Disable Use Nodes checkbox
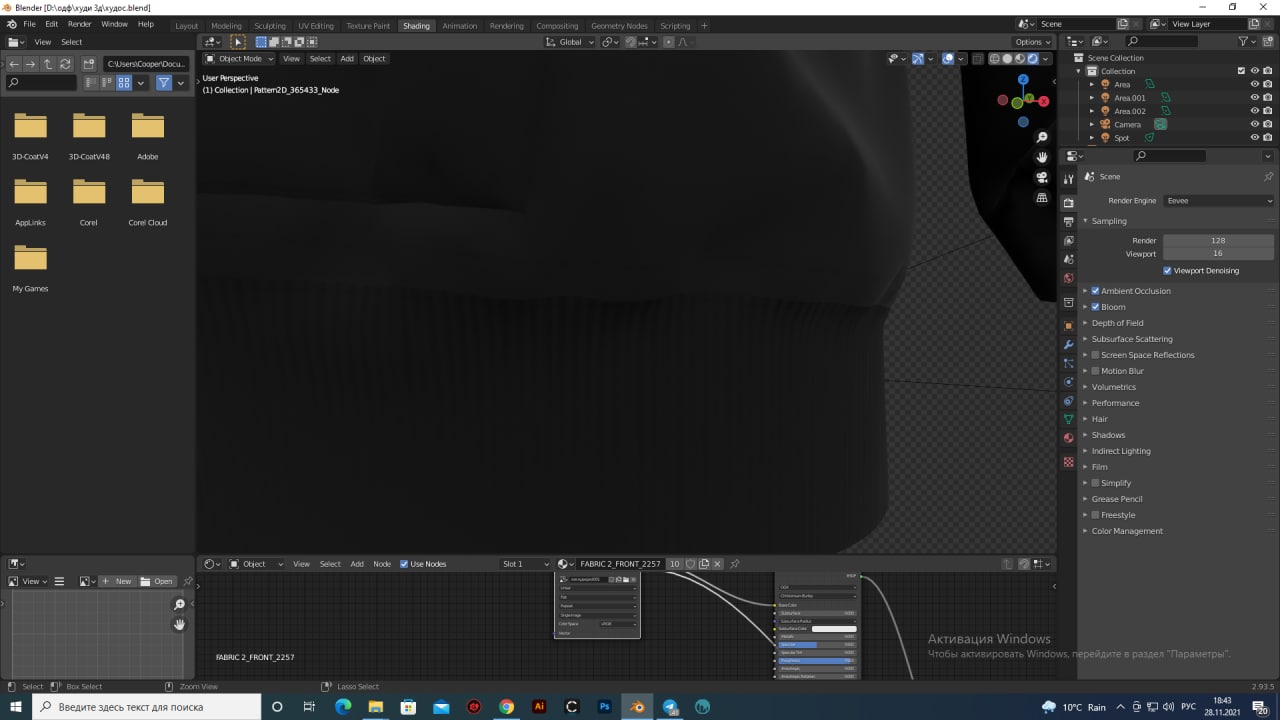Screen dimensions: 1280x720 tap(404, 564)
